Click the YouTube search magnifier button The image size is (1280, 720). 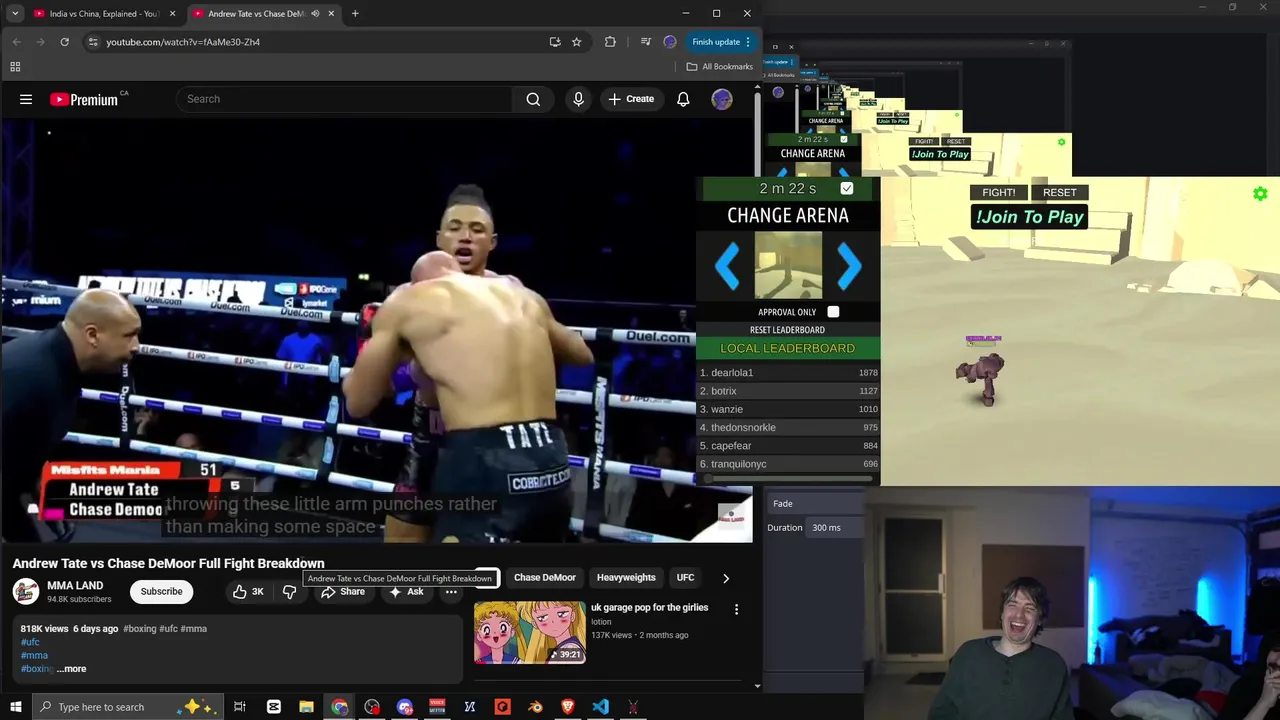pyautogui.click(x=533, y=99)
